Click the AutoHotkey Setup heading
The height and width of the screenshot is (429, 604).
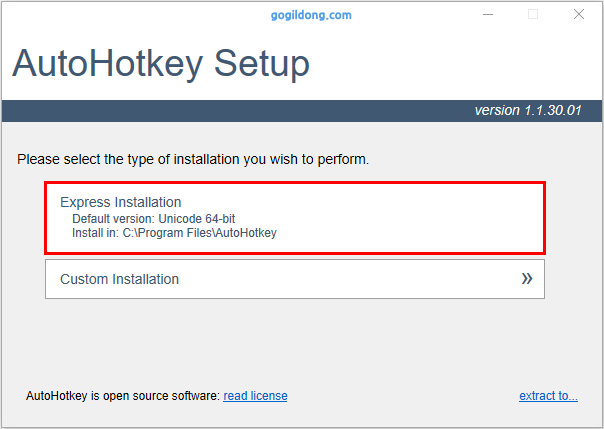(x=161, y=64)
